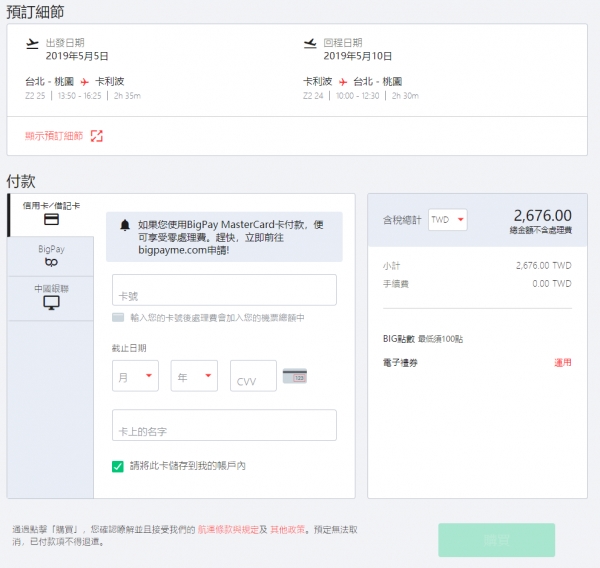Click the credit card icon in payment tab
This screenshot has height=568, width=600.
pyautogui.click(x=51, y=219)
